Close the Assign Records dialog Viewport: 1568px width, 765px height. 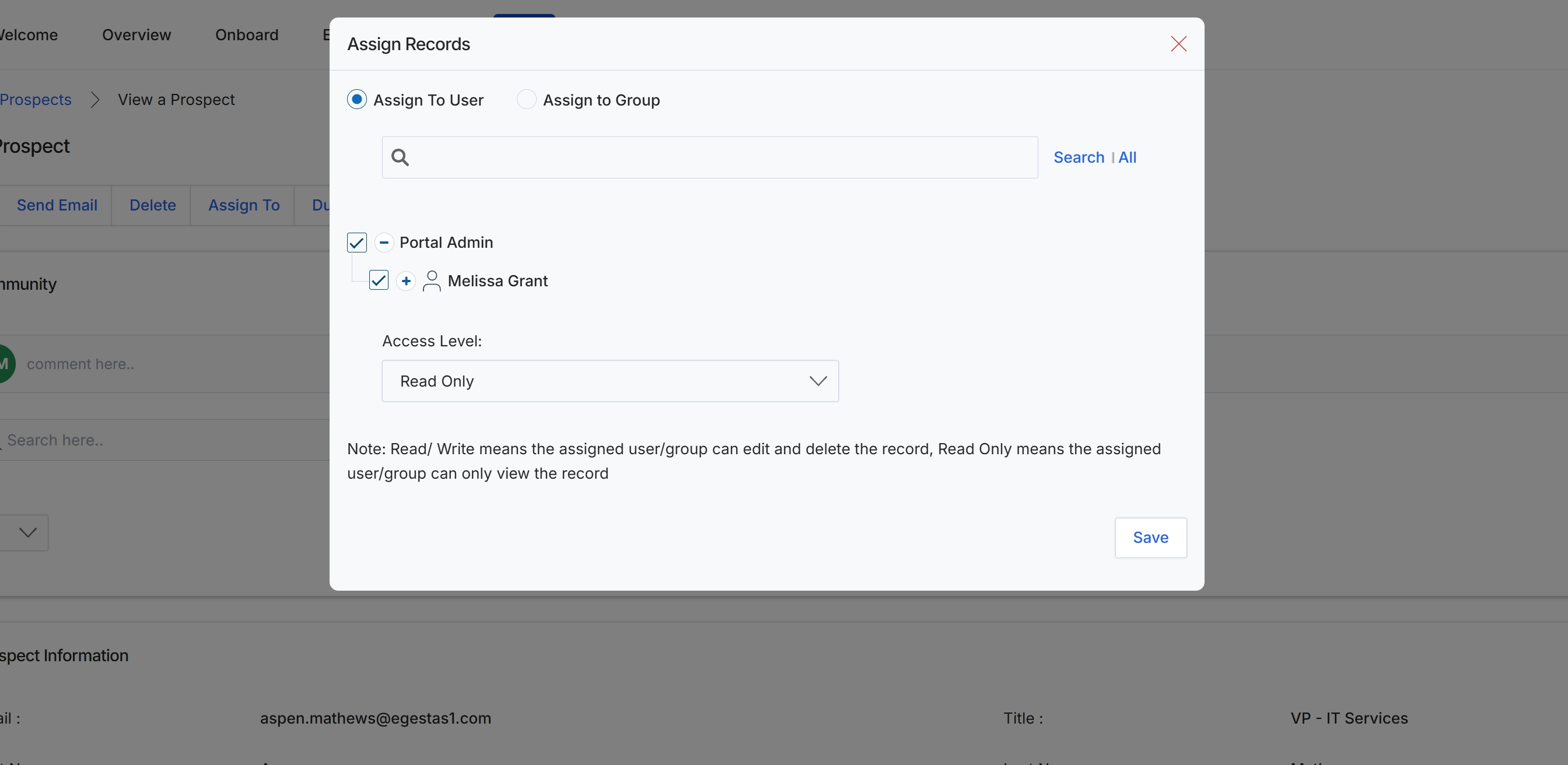[1178, 44]
